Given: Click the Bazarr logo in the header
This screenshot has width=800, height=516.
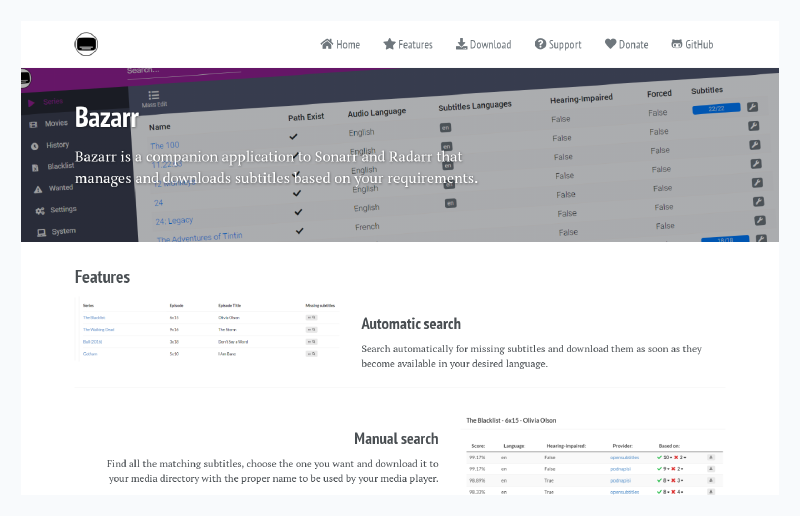Looking at the screenshot, I should (86, 44).
